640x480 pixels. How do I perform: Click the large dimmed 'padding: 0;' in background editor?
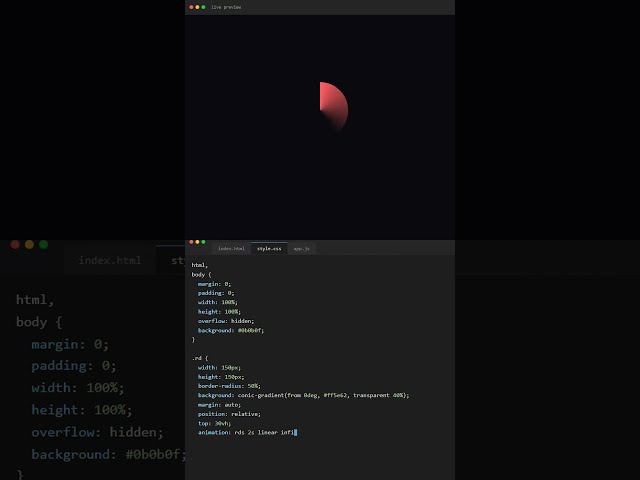click(x=74, y=366)
